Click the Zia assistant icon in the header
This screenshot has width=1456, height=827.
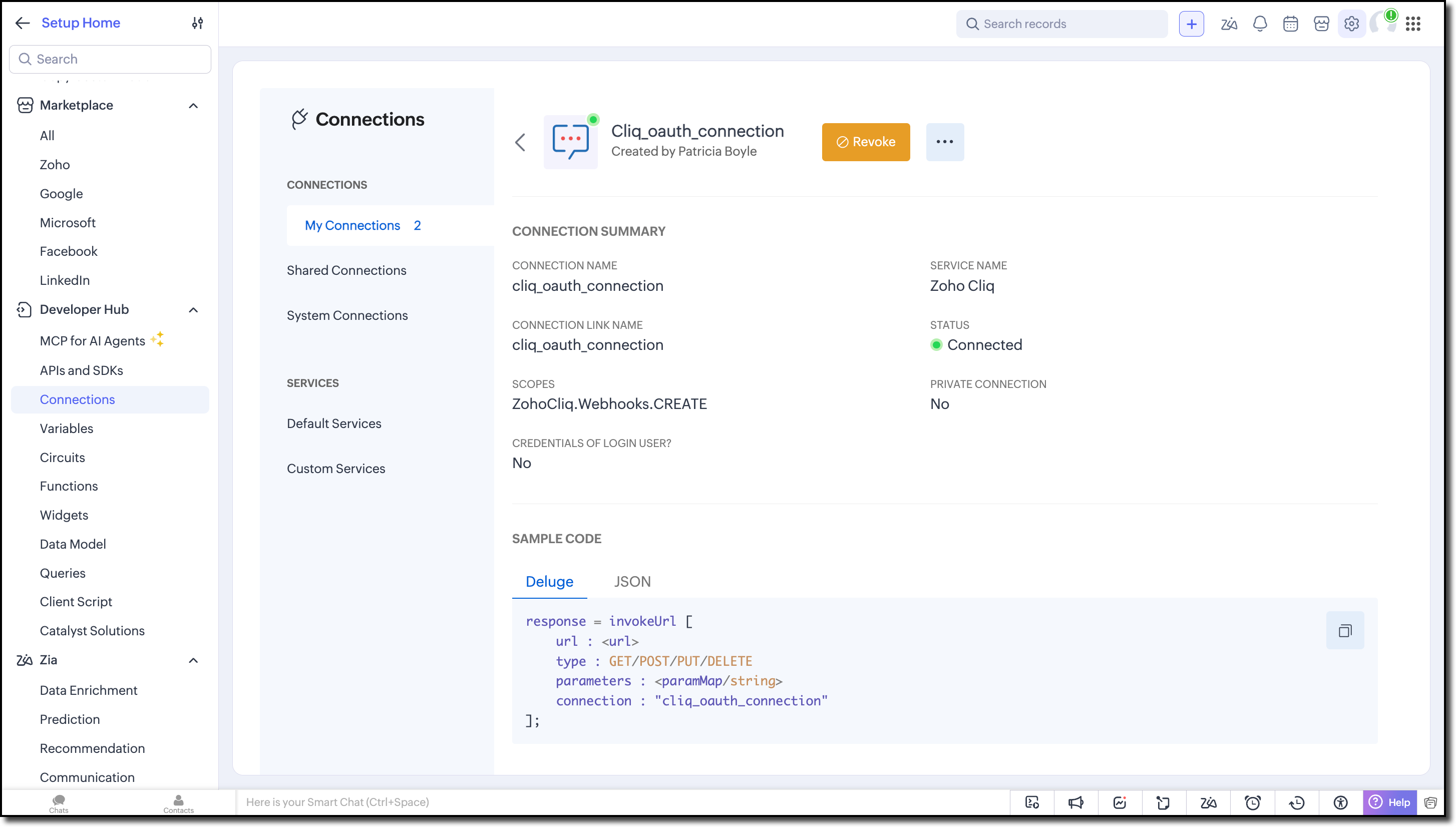coord(1229,24)
